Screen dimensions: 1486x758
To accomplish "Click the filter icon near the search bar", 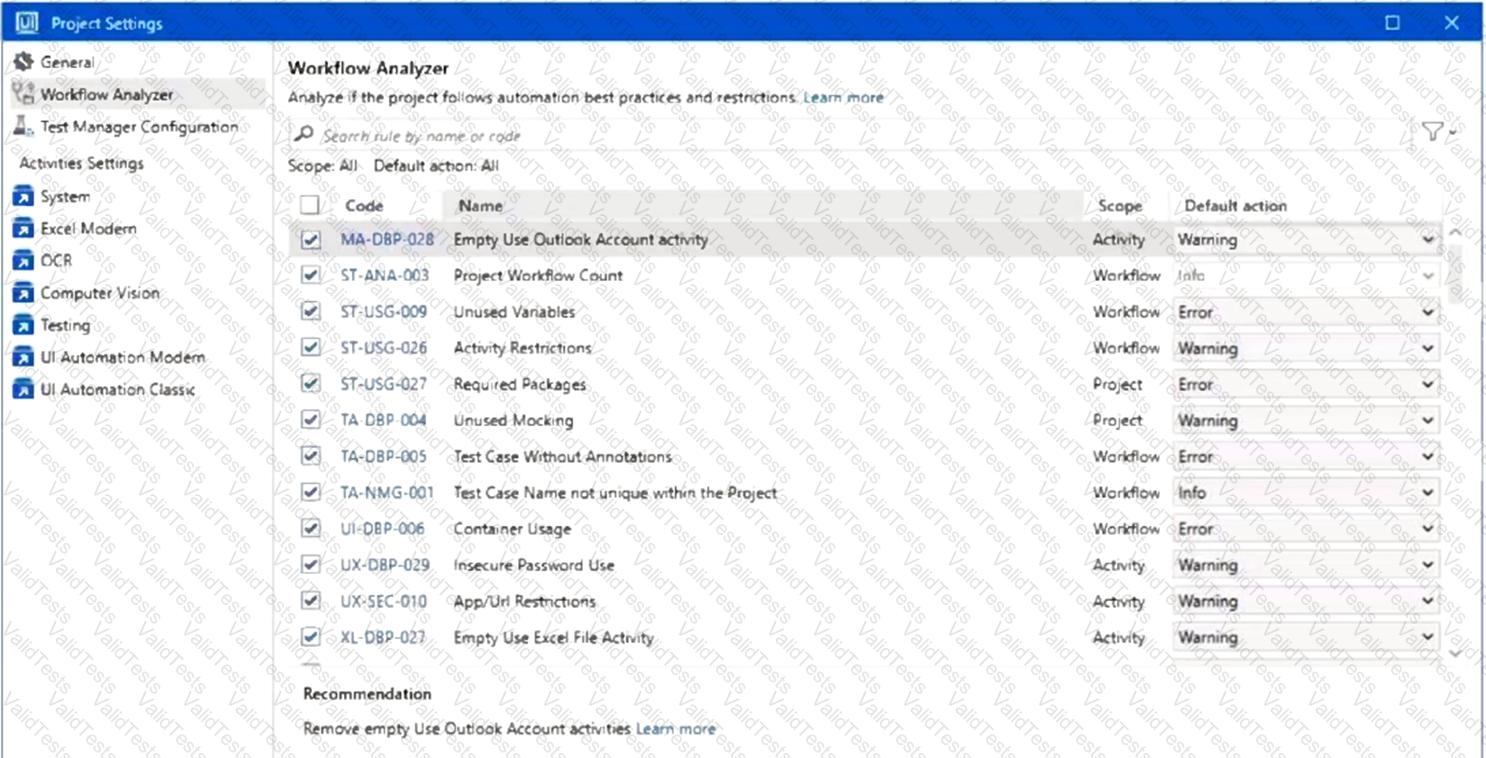I will pyautogui.click(x=1433, y=131).
